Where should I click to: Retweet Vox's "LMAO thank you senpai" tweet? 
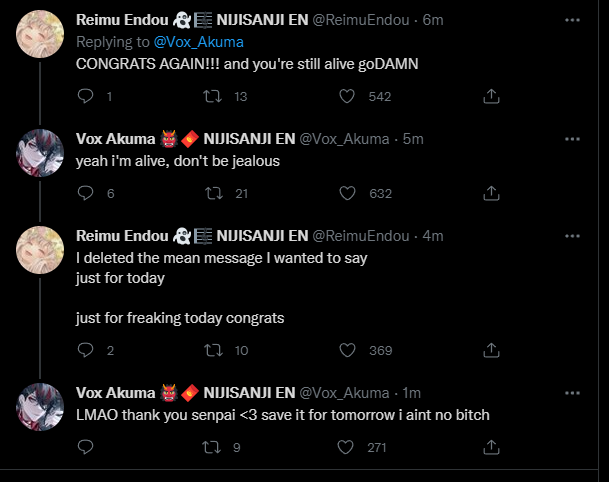click(x=212, y=447)
